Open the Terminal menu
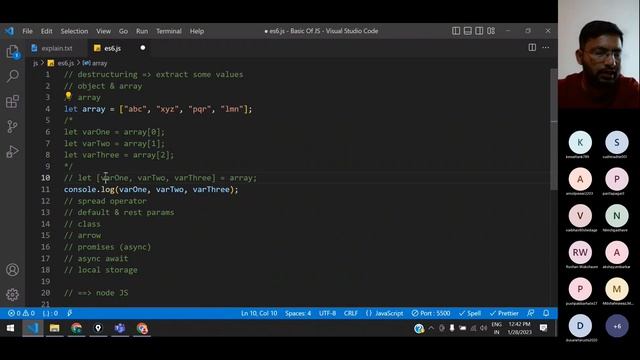The width and height of the screenshot is (640, 360). coord(169,31)
